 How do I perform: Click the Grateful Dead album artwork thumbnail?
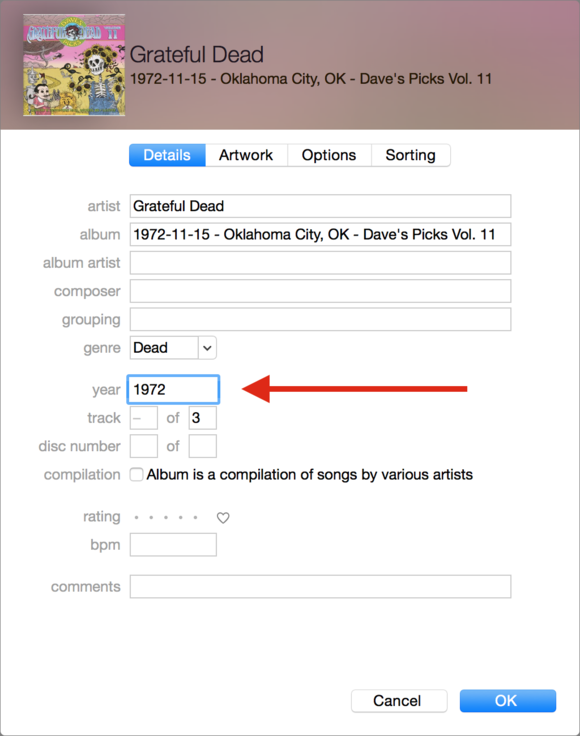point(74,65)
